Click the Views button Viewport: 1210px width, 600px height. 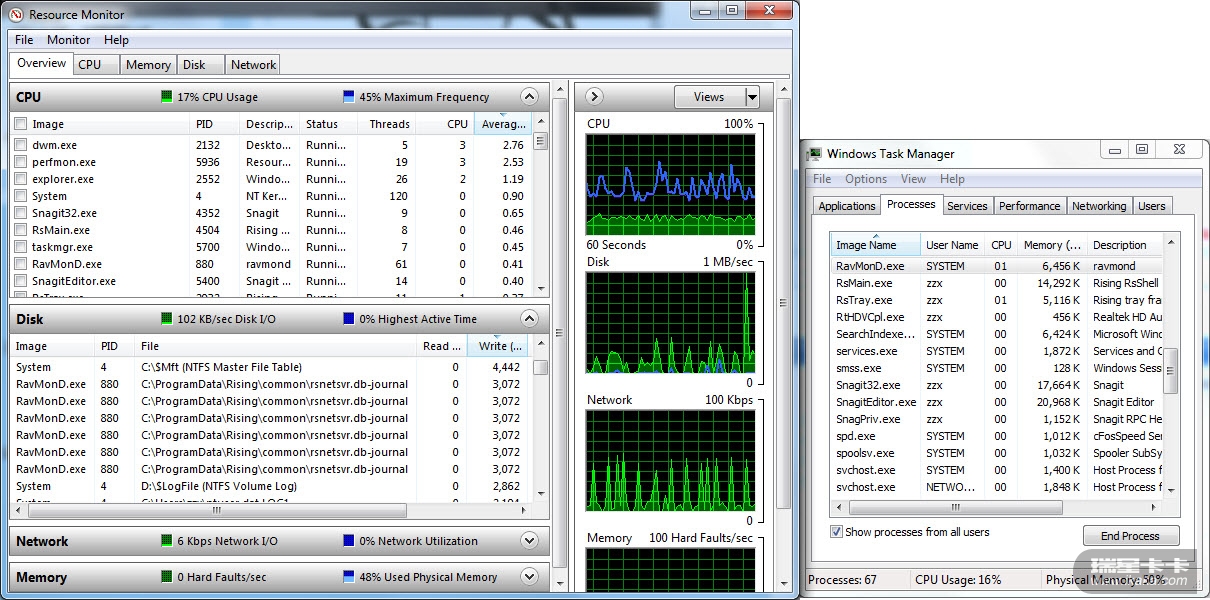709,97
